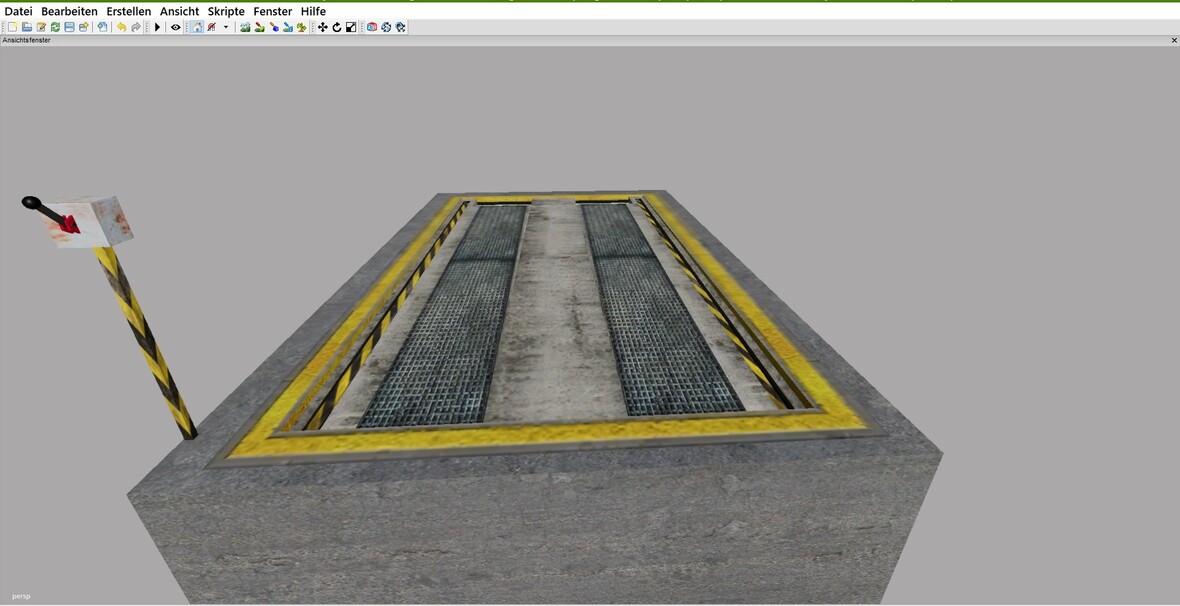Open the Datei menu
Screen dimensions: 1180x606
coord(18,11)
